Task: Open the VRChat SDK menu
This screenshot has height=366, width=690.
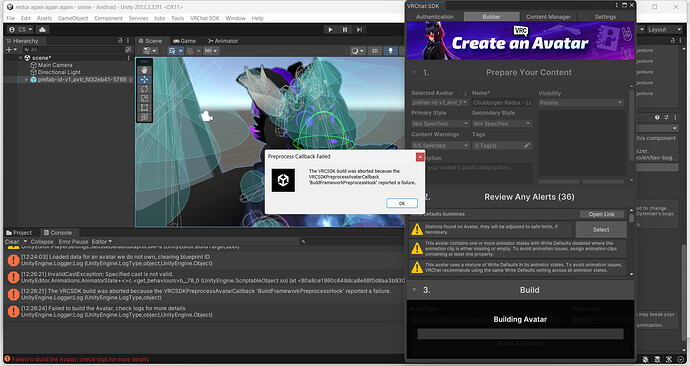Action: coord(204,18)
